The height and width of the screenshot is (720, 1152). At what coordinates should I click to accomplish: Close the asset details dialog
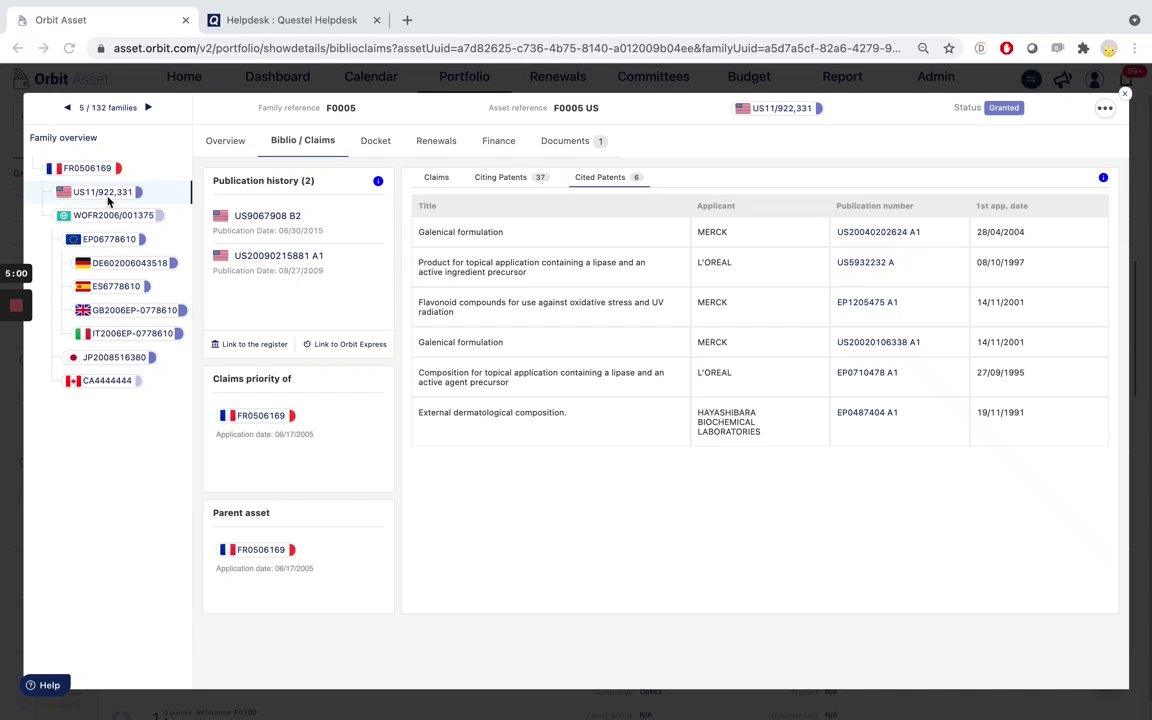1124,93
